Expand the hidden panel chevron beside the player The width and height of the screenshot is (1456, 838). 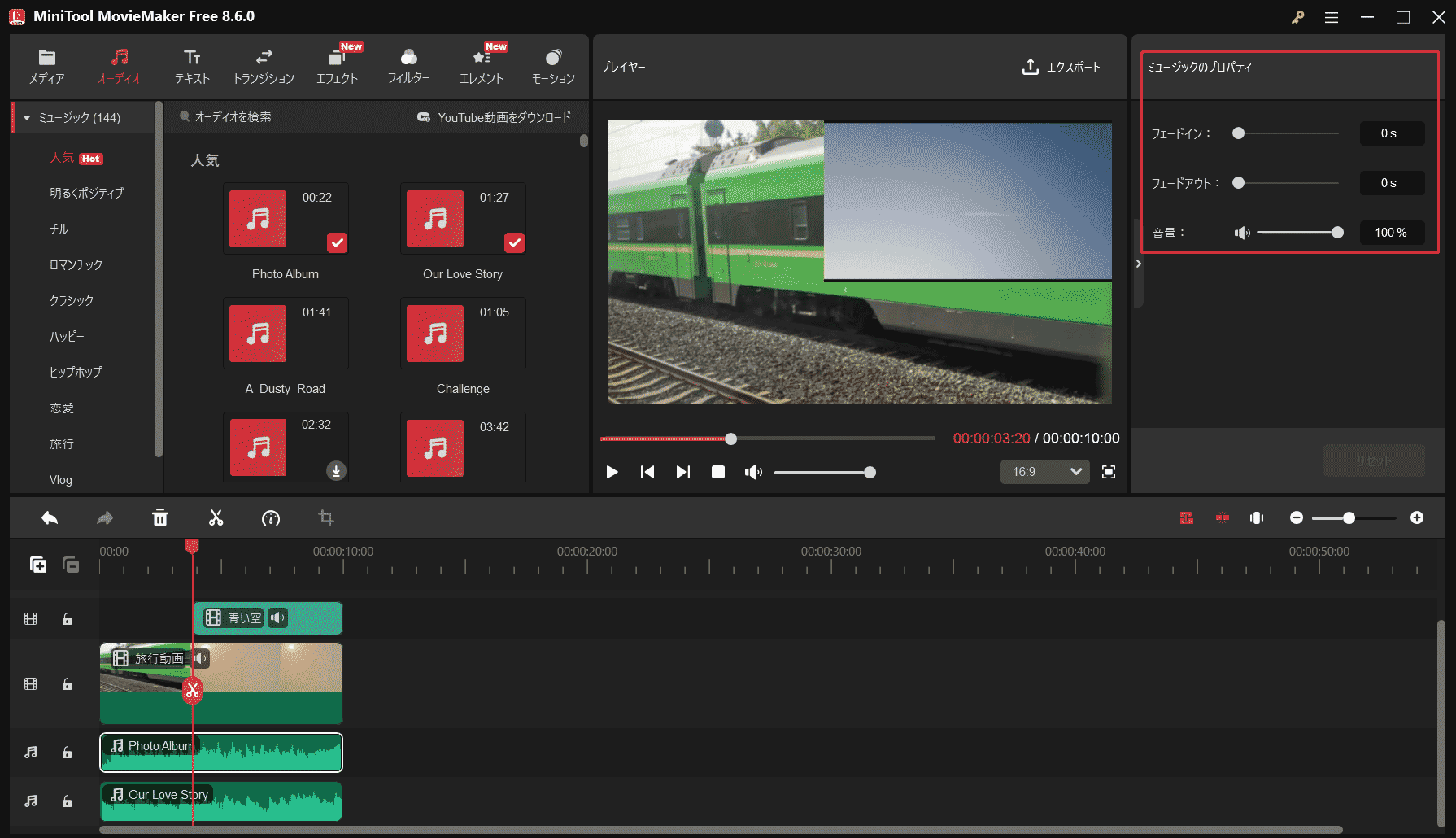pyautogui.click(x=1138, y=264)
